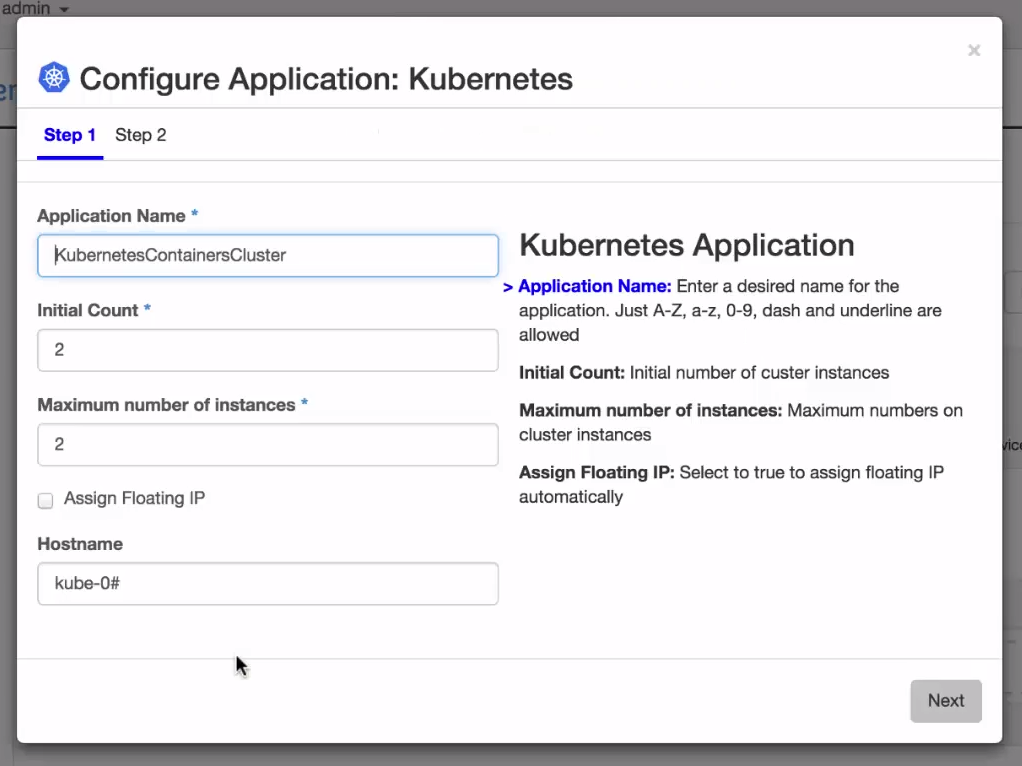The width and height of the screenshot is (1022, 766).
Task: Click the Application Name field label
Action: click(x=111, y=216)
